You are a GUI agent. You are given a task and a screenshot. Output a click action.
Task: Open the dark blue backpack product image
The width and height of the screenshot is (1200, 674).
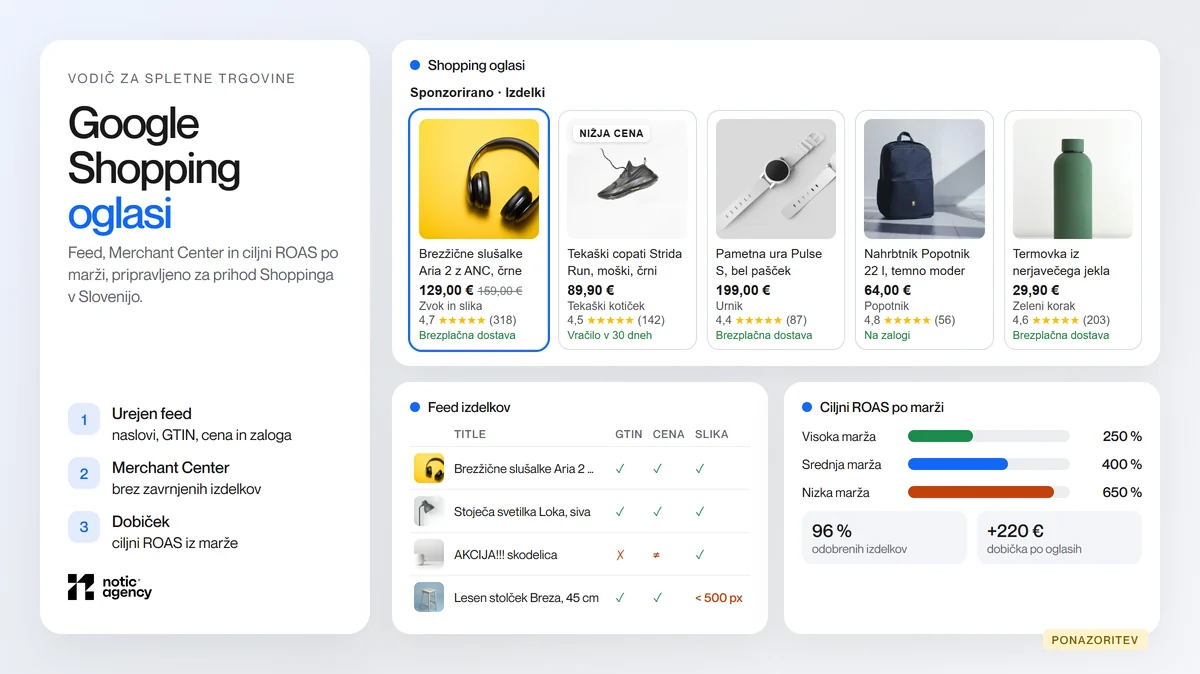coord(924,179)
